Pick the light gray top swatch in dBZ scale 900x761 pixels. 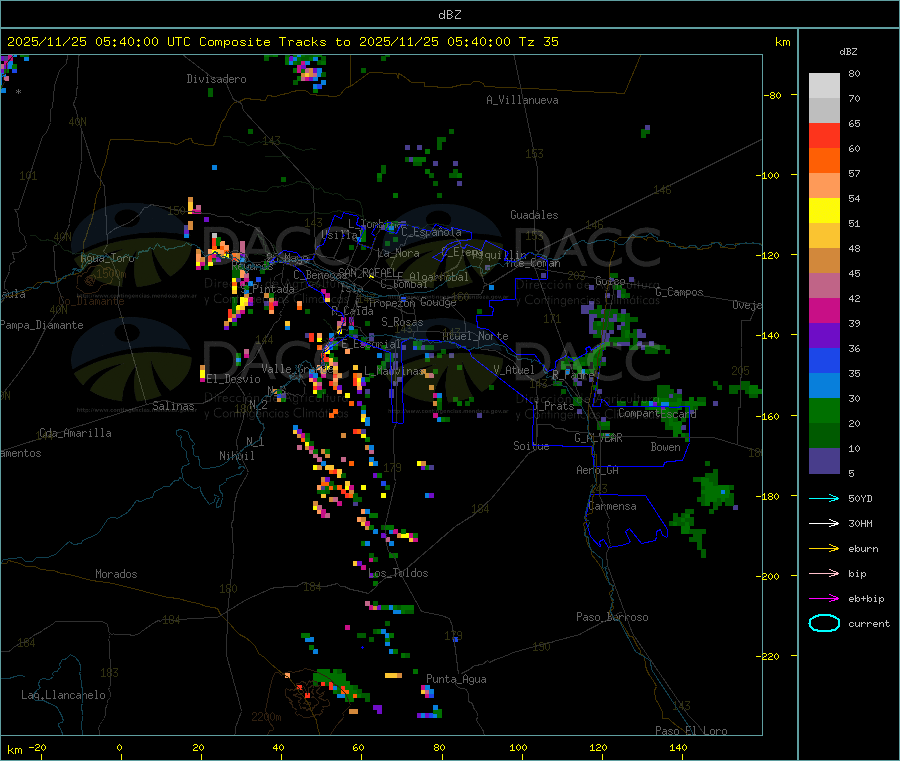(824, 86)
